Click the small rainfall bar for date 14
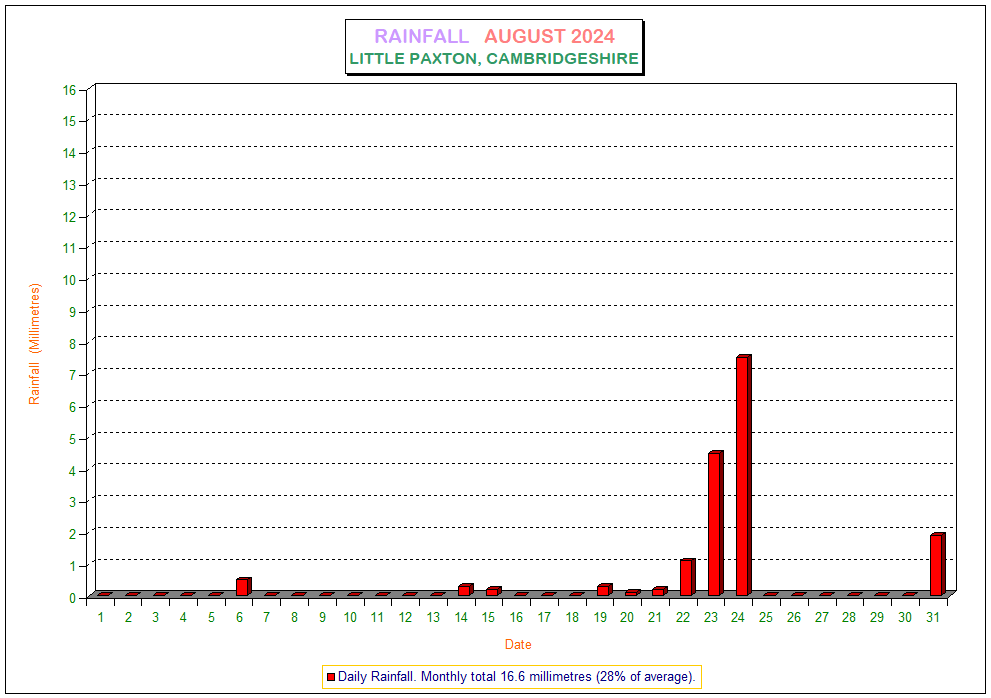This screenshot has width=991, height=698. coord(466,590)
